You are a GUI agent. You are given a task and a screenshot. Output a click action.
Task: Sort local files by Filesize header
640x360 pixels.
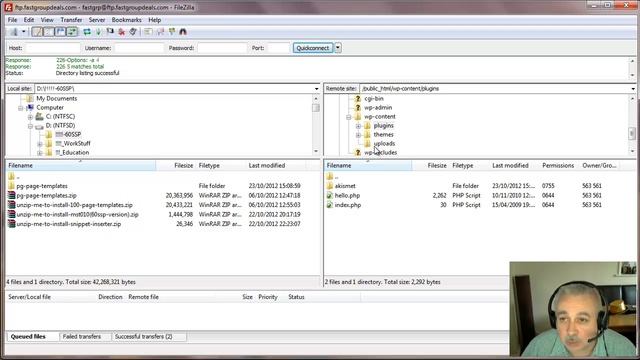(x=176, y=165)
